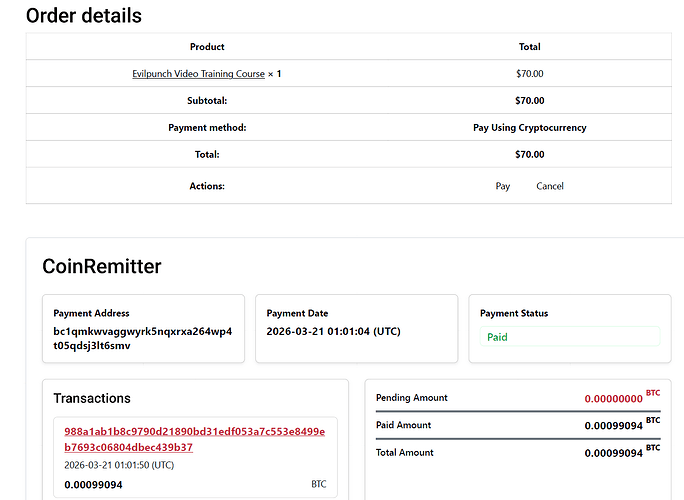684x500 pixels.
Task: Click the Payment method: label
Action: (x=207, y=128)
